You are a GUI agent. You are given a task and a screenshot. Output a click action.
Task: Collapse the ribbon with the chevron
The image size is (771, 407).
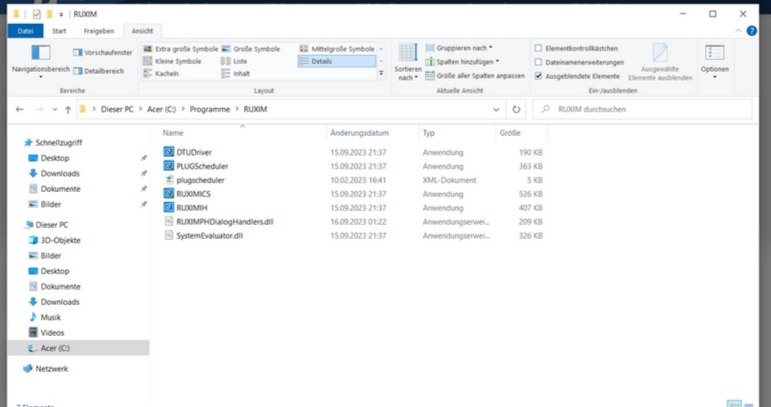[738, 31]
